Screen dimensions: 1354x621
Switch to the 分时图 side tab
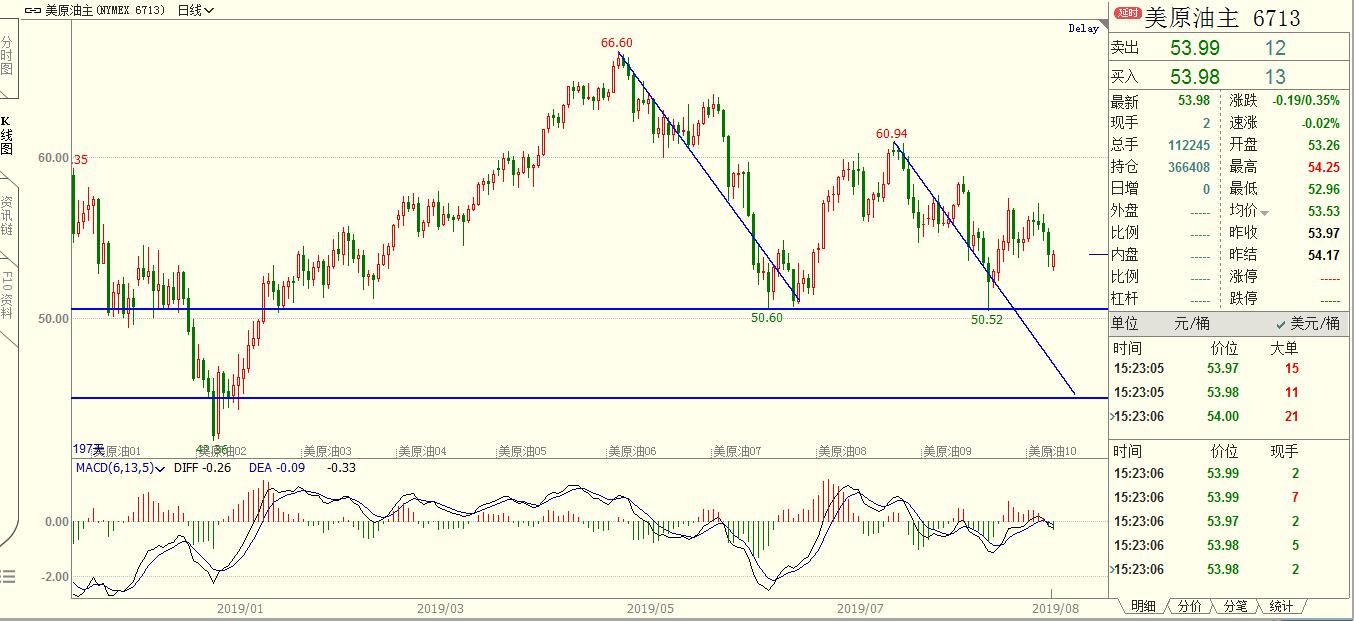coord(8,56)
